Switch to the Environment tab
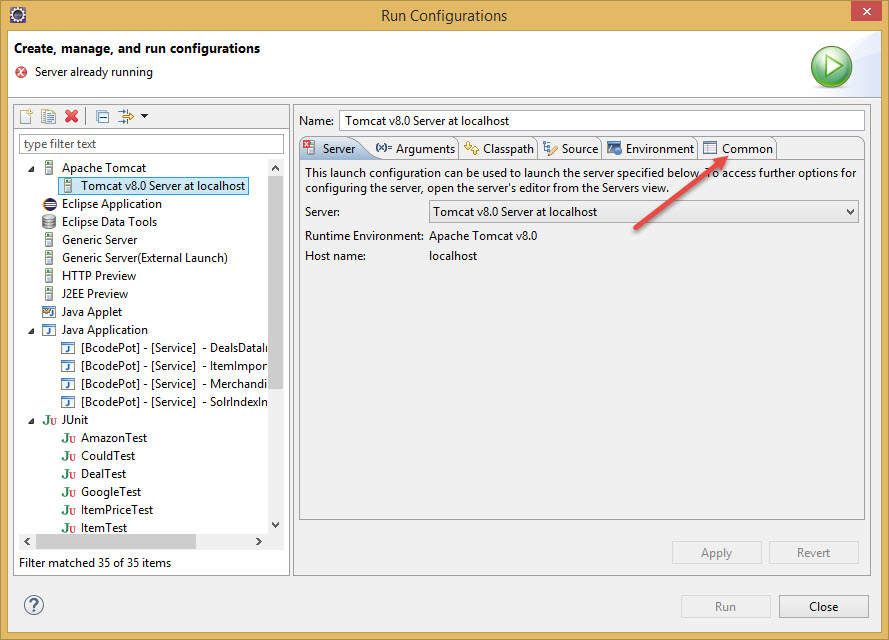This screenshot has height=640, width=889. 650,149
